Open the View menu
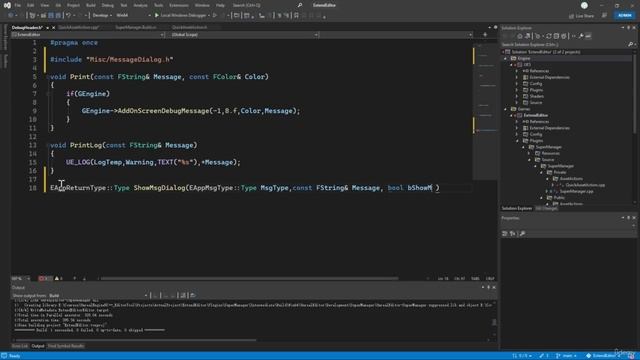This screenshot has width=640, height=360. pyautogui.click(x=44, y=5)
